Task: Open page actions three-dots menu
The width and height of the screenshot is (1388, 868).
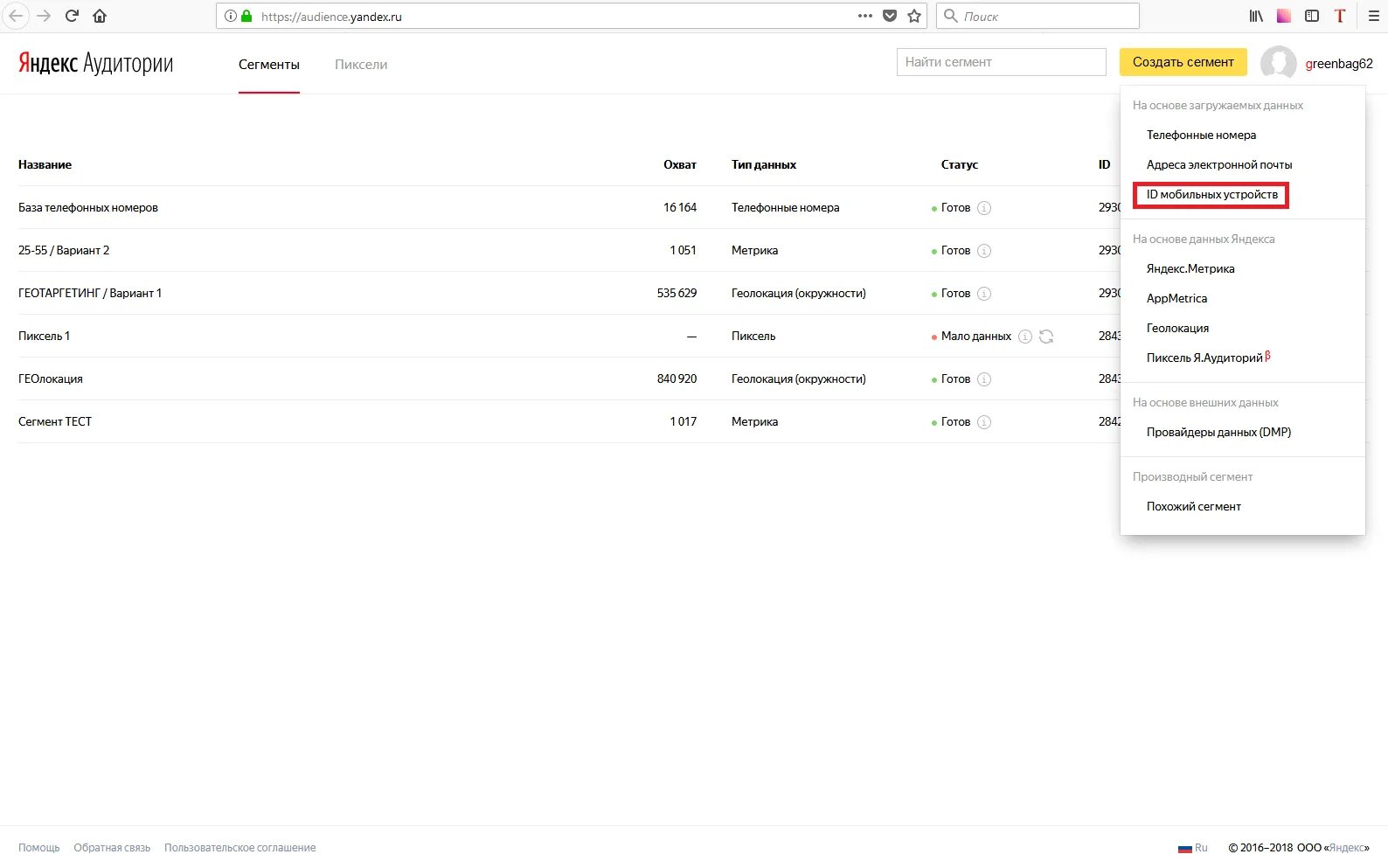Action: 865,16
